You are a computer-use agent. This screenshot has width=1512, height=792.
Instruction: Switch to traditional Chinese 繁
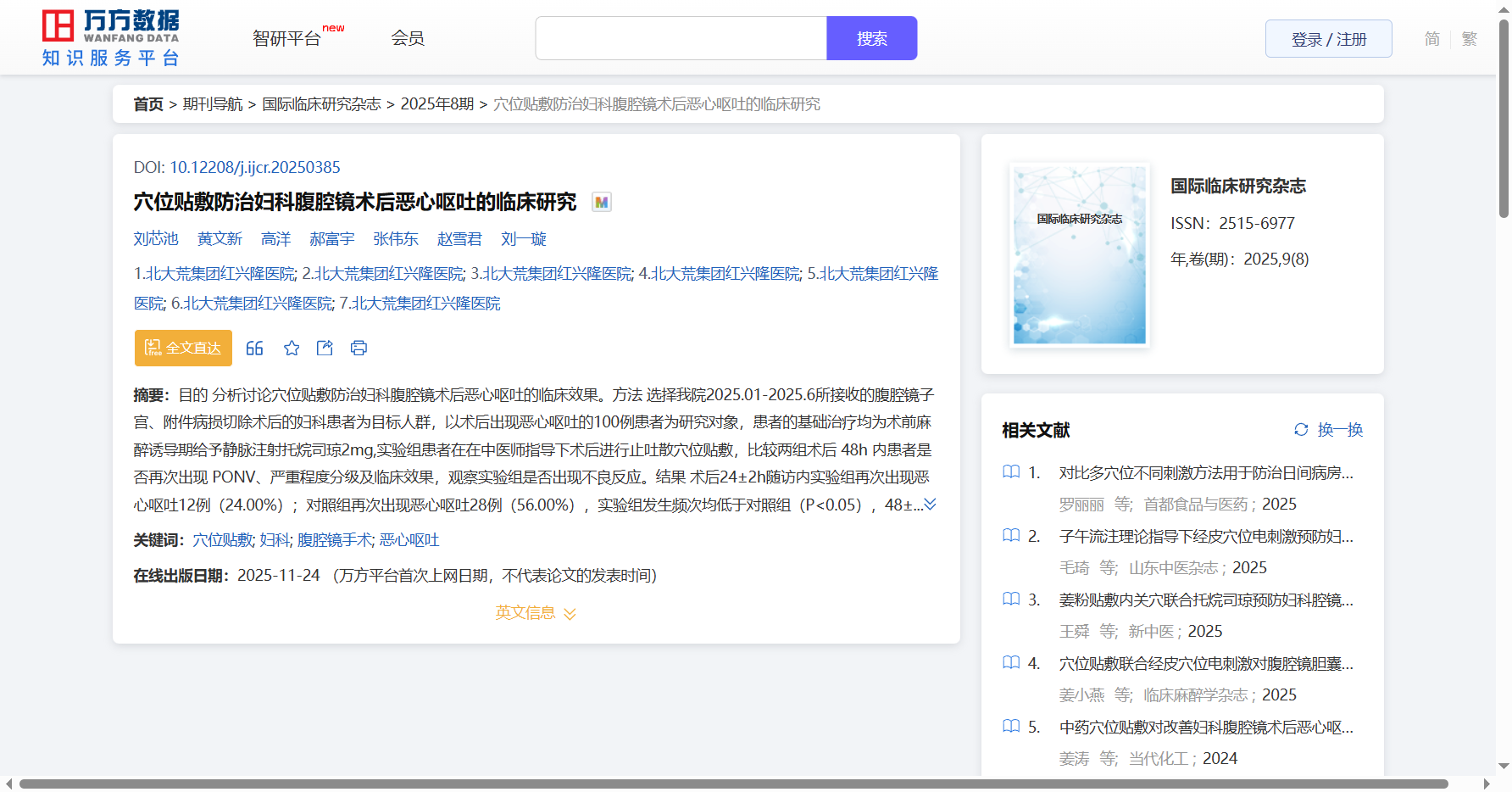click(x=1470, y=39)
